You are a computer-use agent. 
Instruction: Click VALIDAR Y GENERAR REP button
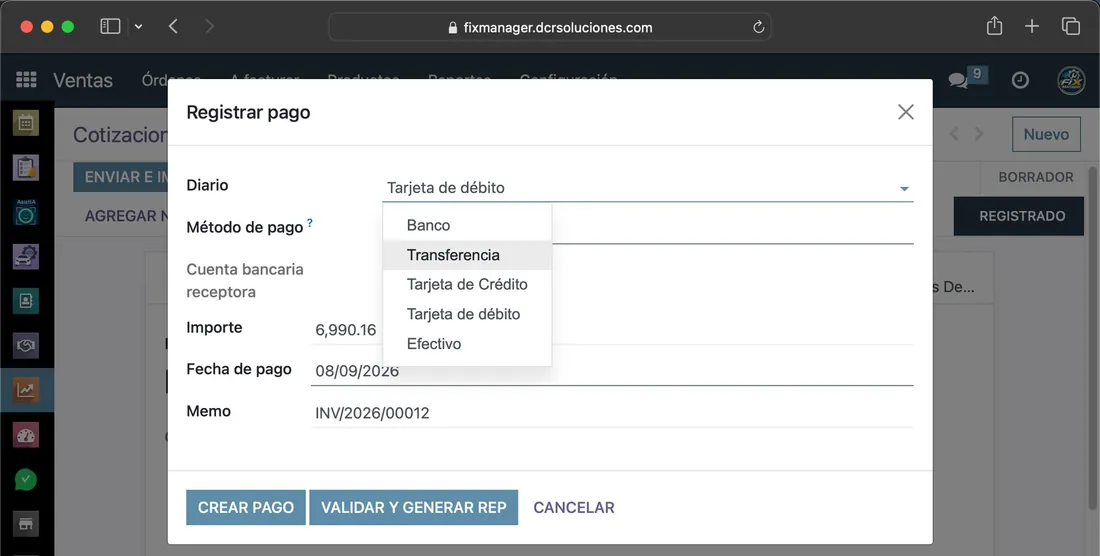(414, 508)
